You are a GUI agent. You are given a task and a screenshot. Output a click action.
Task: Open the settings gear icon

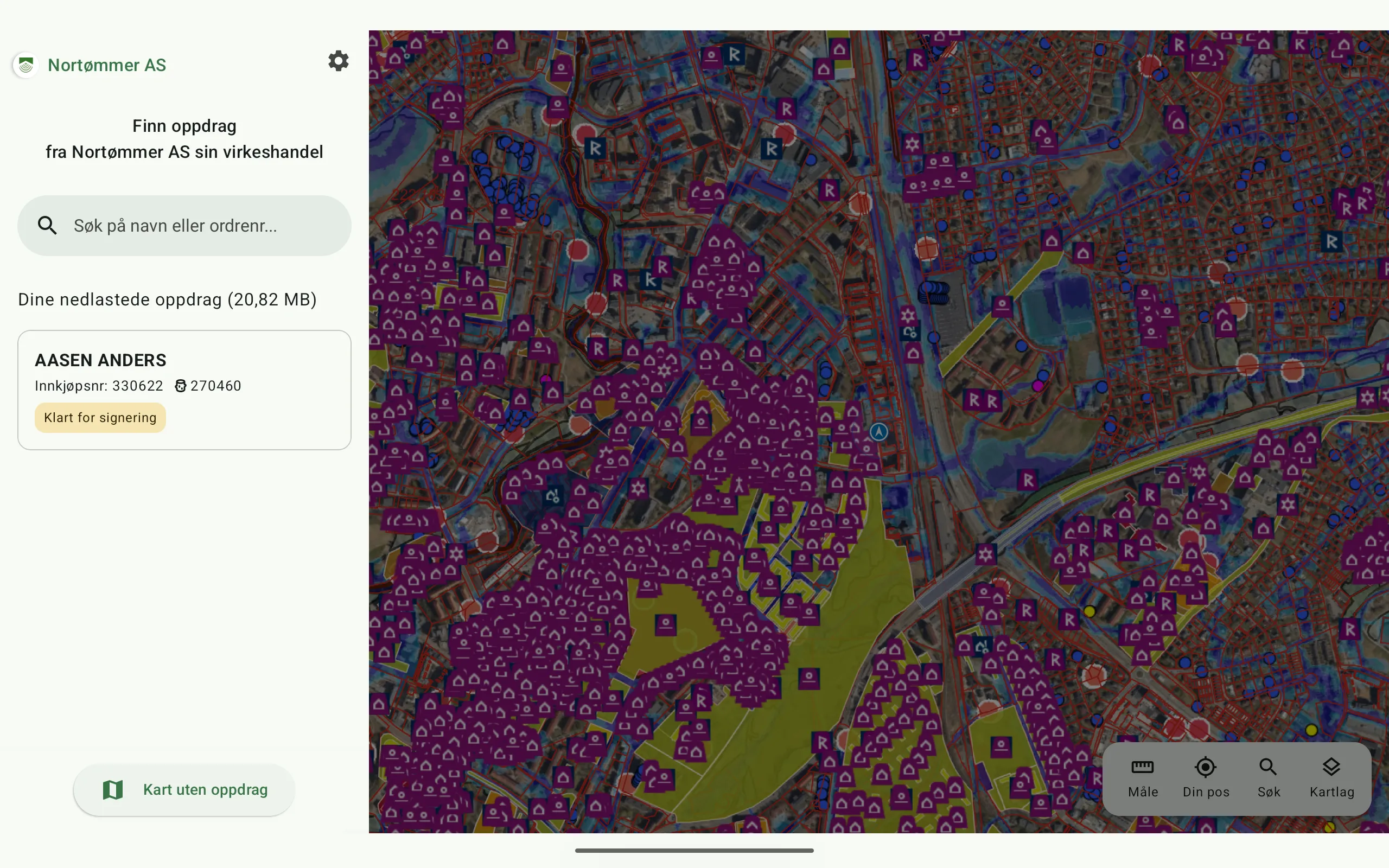[338, 62]
